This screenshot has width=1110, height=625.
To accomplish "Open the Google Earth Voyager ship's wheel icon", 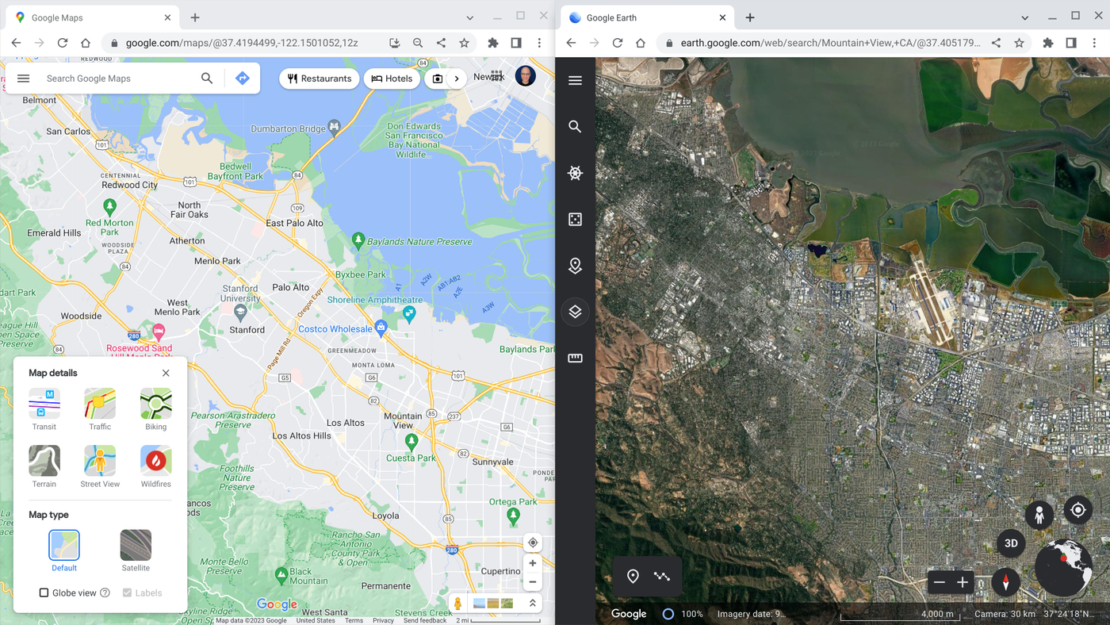I will click(575, 173).
